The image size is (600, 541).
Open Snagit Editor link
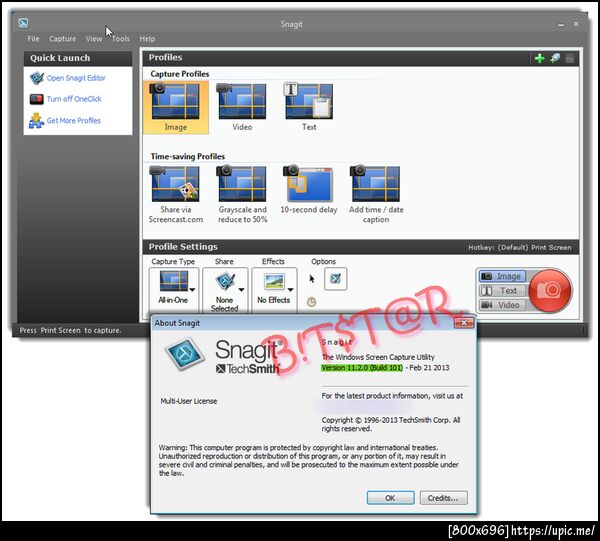[x=76, y=78]
